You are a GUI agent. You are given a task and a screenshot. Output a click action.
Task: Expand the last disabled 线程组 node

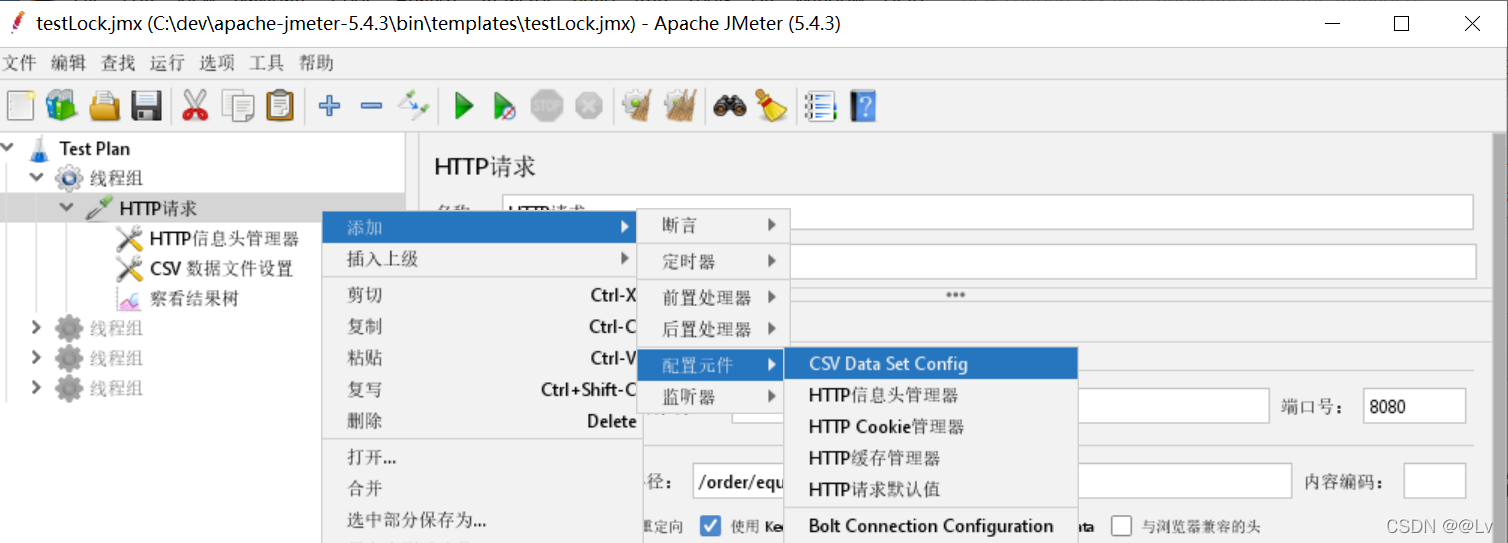click(38, 388)
